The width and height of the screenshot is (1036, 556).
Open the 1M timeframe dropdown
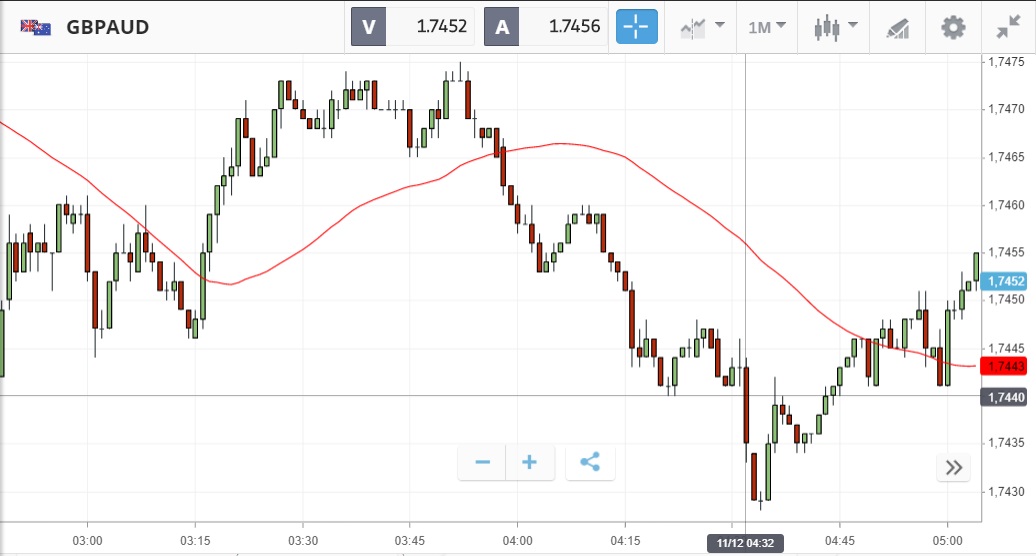click(x=766, y=27)
